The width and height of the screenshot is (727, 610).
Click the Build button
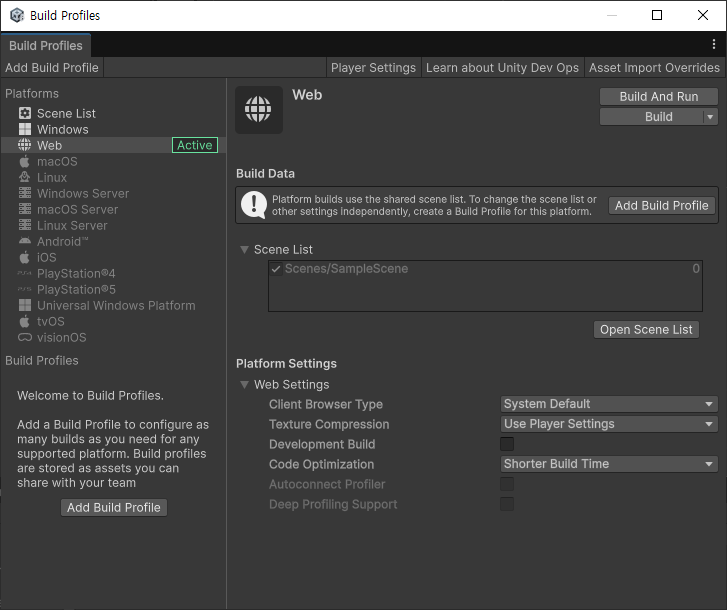652,117
